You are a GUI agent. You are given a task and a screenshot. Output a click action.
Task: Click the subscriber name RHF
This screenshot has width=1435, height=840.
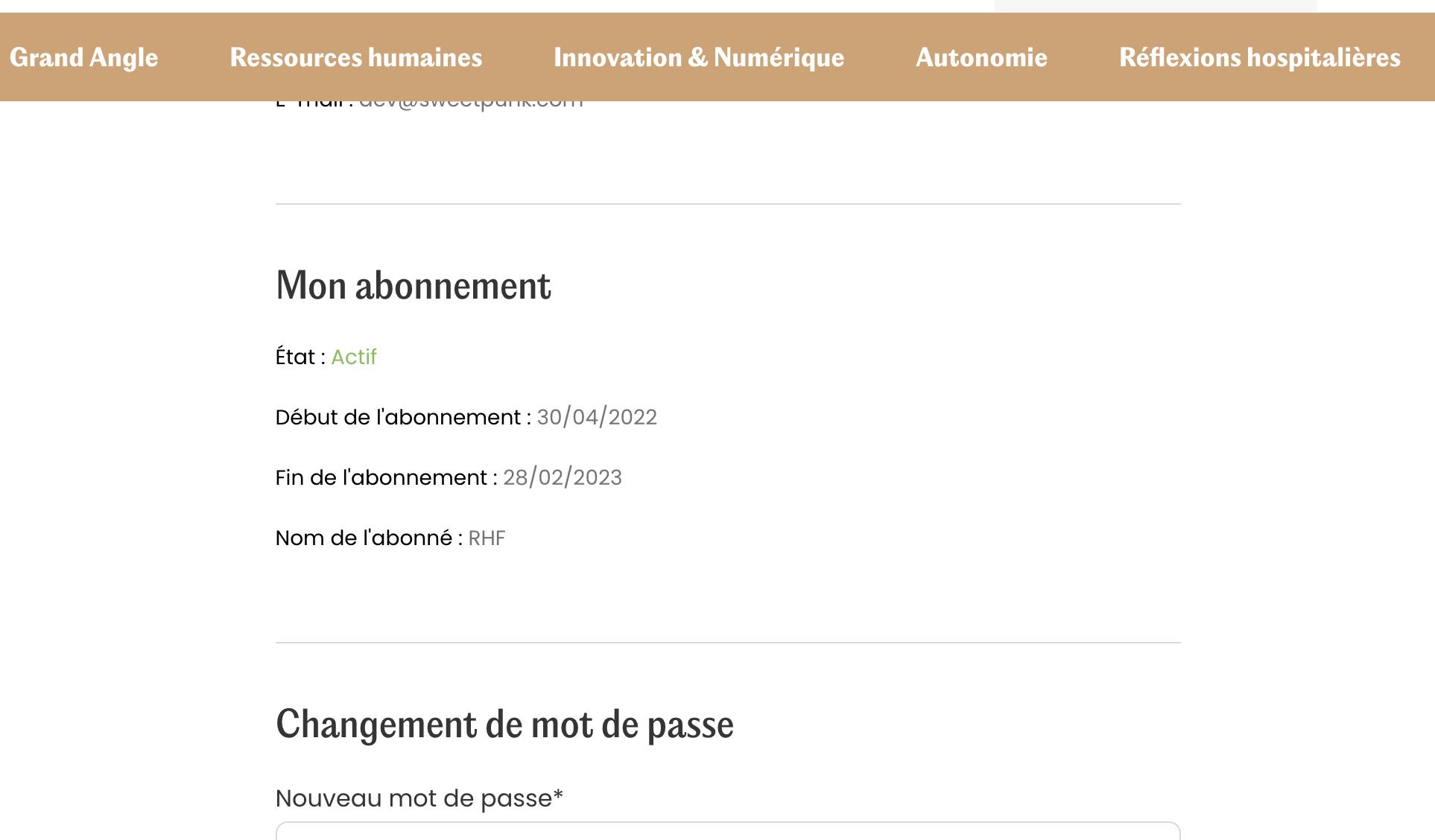click(487, 538)
